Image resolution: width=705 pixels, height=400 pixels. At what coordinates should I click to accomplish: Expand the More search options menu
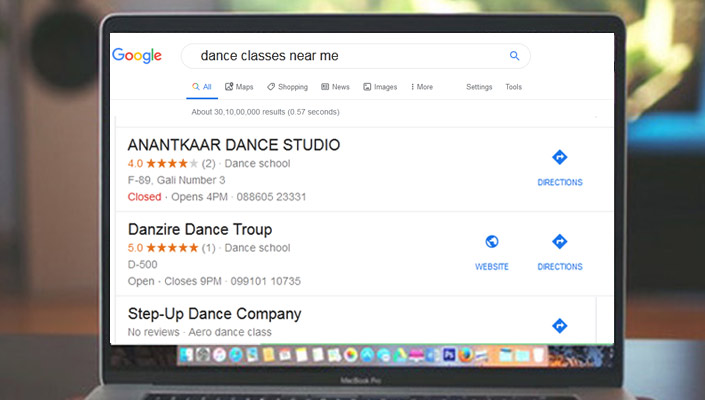tap(422, 87)
